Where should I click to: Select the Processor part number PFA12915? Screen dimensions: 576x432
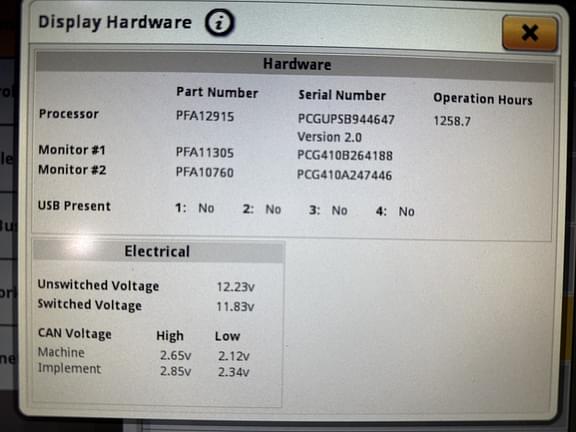click(x=205, y=116)
